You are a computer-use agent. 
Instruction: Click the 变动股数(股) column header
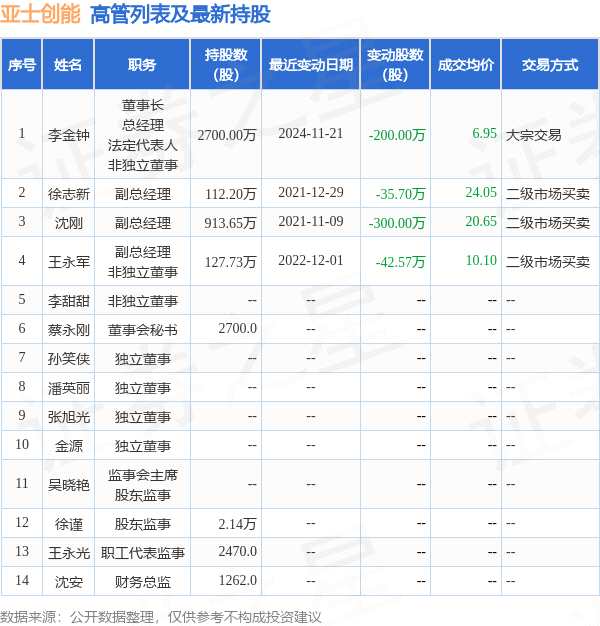pyautogui.click(x=395, y=64)
